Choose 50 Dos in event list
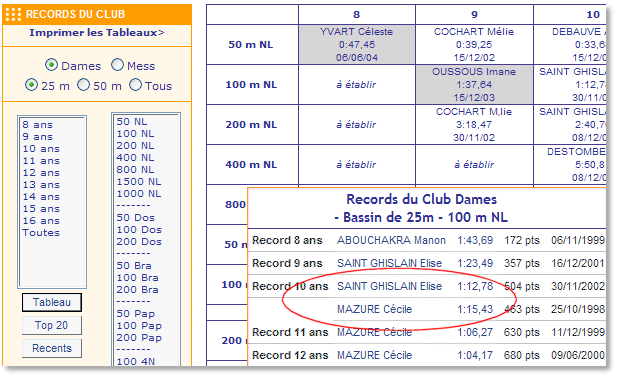617x380 pixels. pos(135,218)
